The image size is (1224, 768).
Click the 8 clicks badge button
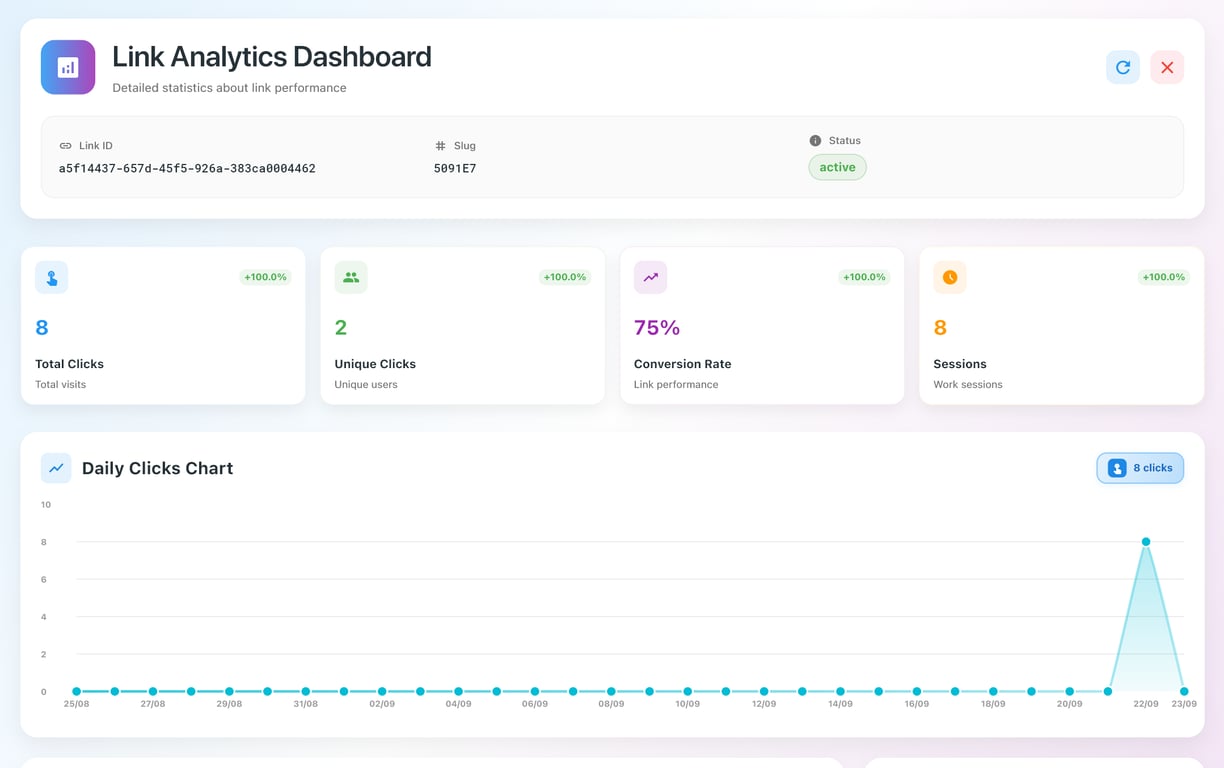pos(1140,468)
